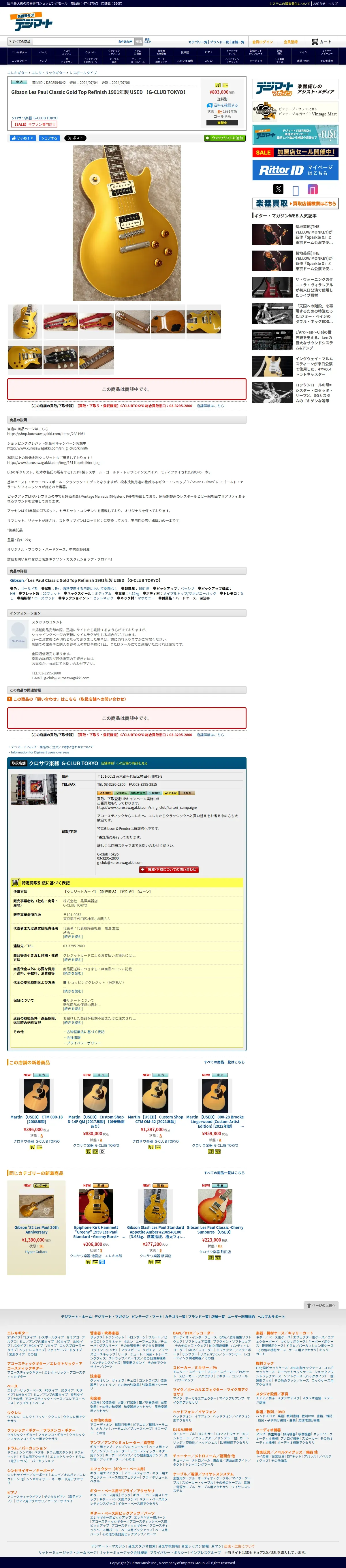Open the SALE 加盟店セール開催中 banner
This screenshot has width=346, height=1568.
point(296,152)
